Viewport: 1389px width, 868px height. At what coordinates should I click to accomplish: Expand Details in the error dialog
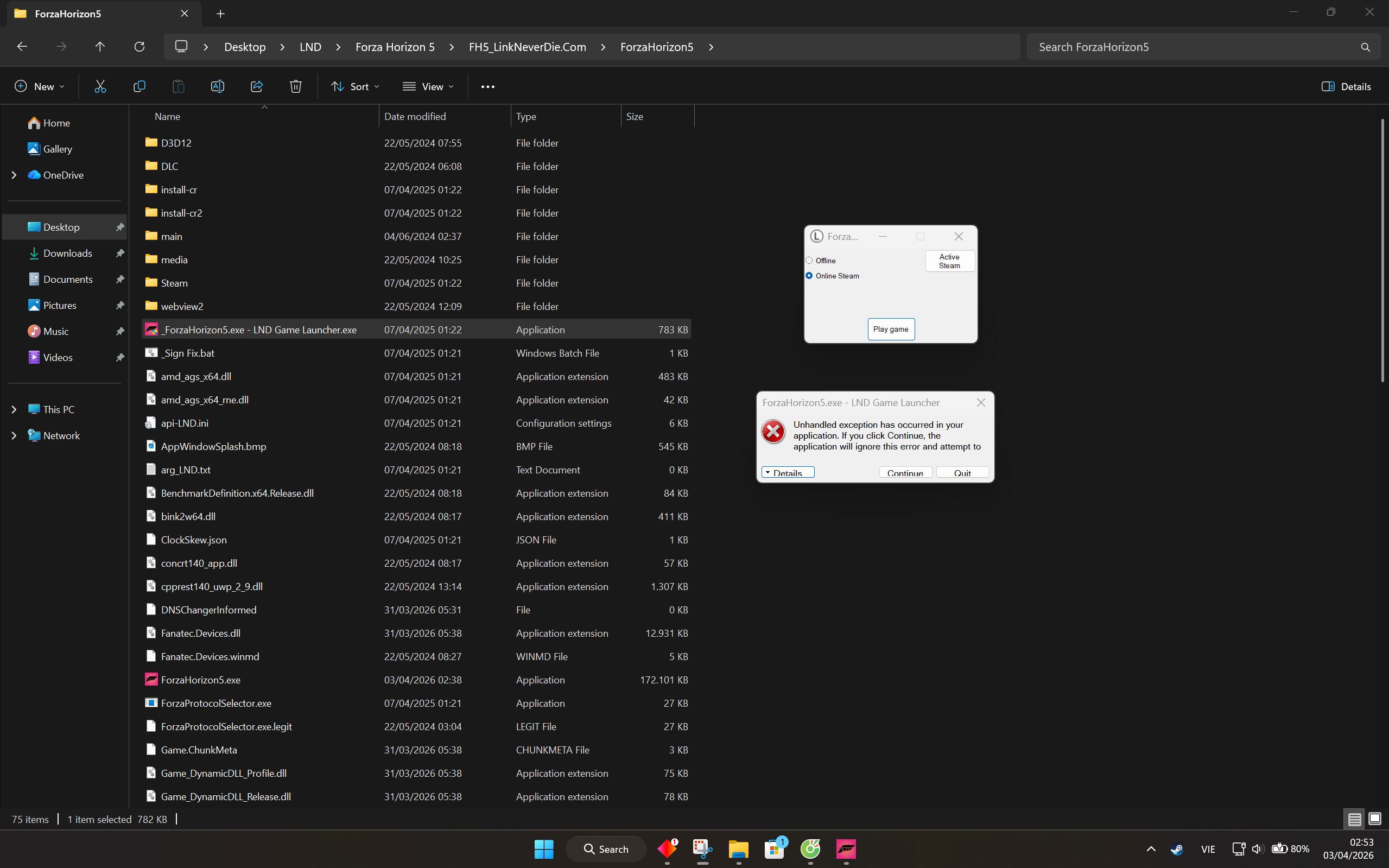(788, 472)
